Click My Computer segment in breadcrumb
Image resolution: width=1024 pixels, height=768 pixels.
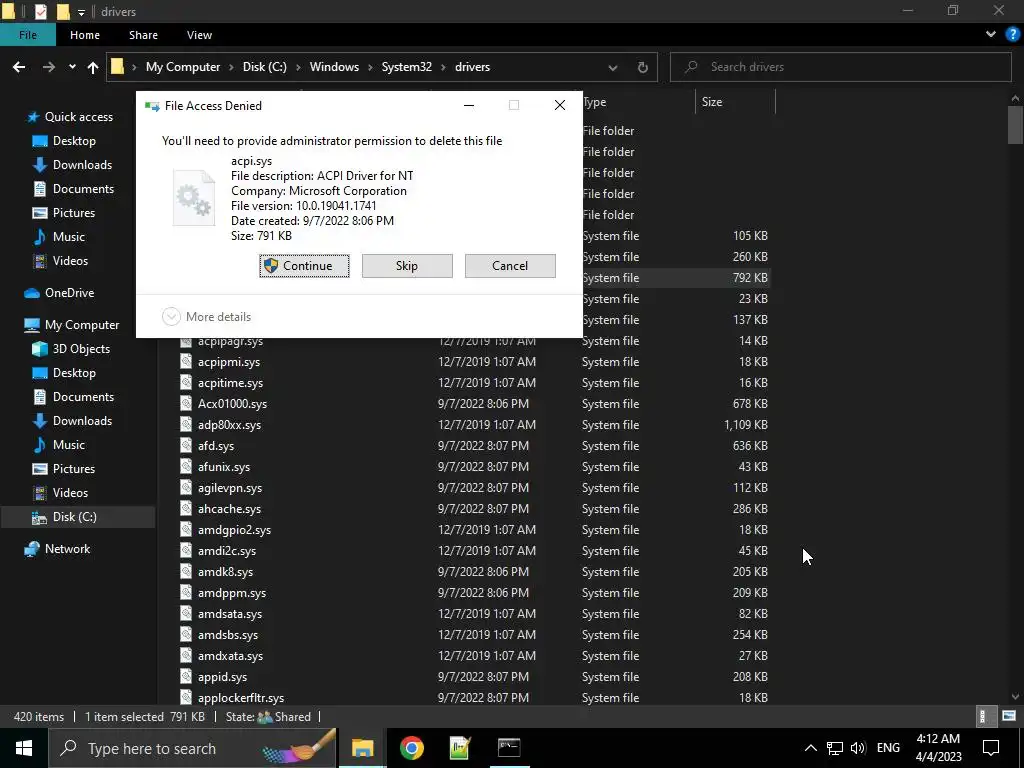click(183, 67)
